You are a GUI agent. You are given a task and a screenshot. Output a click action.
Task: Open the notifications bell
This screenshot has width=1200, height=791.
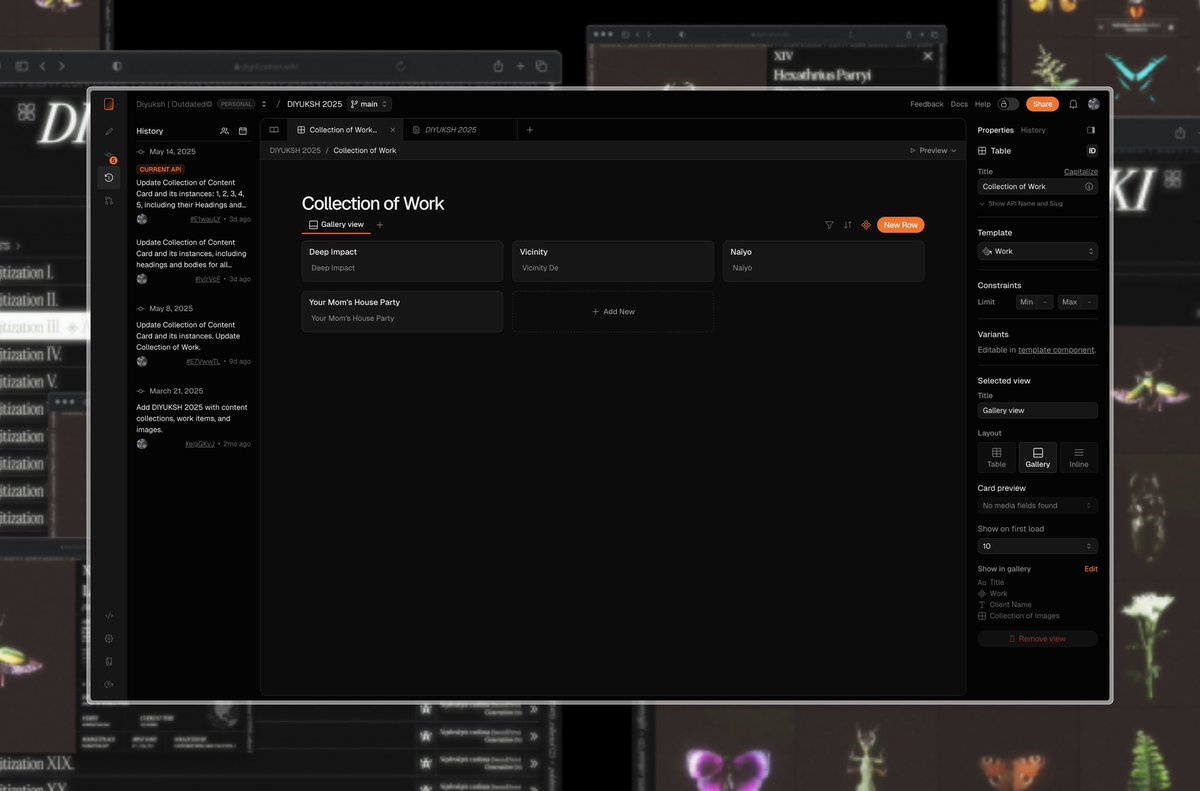[1073, 104]
